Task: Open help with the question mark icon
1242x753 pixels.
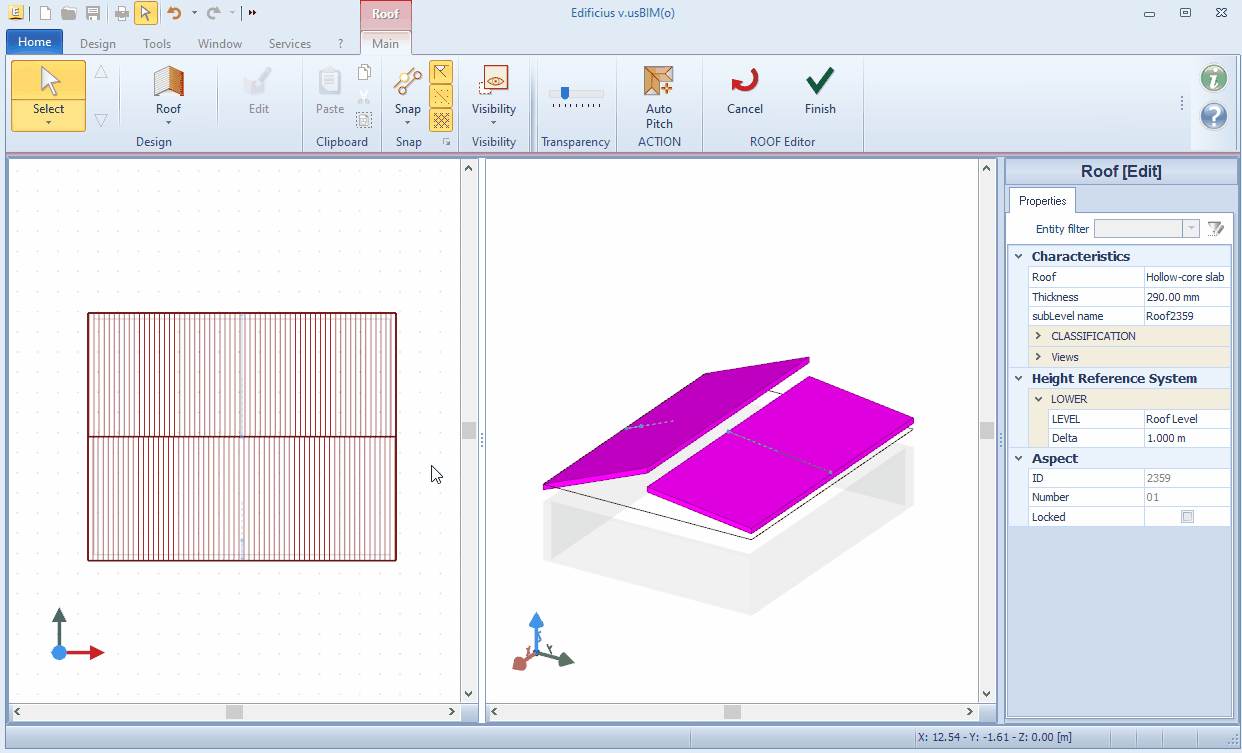Action: (1213, 116)
